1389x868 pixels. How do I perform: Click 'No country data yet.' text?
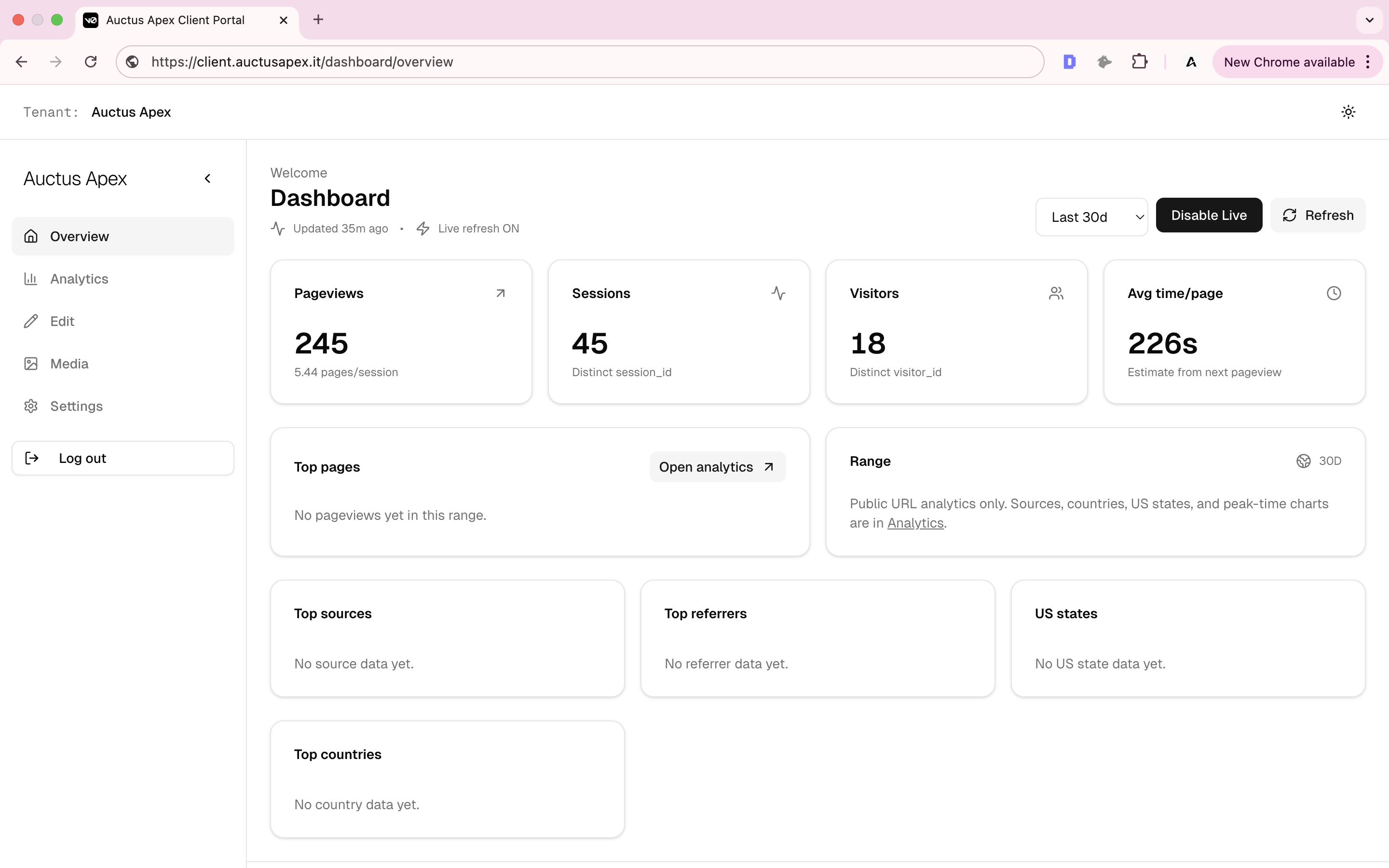coord(357,805)
